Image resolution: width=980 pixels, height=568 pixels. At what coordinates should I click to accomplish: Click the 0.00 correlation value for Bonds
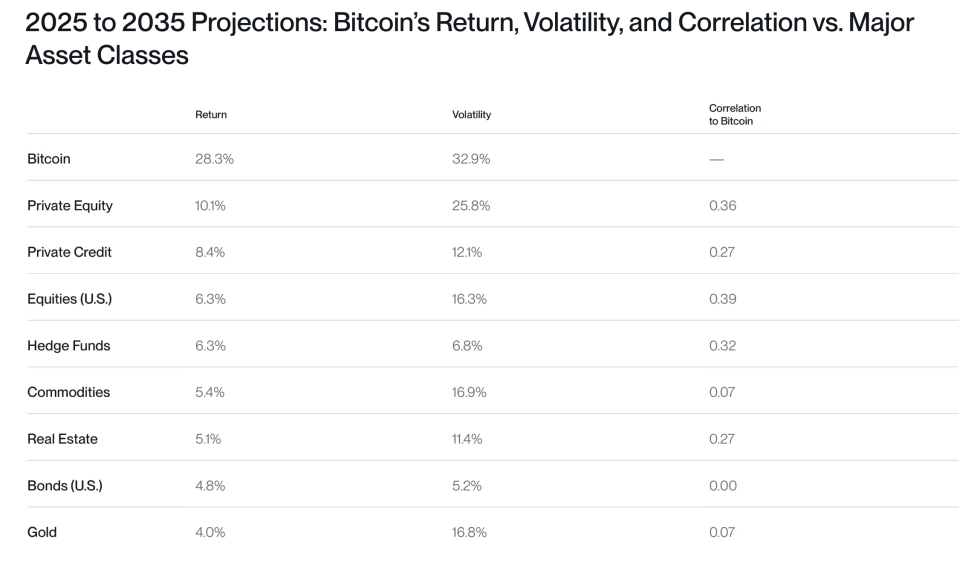722,486
